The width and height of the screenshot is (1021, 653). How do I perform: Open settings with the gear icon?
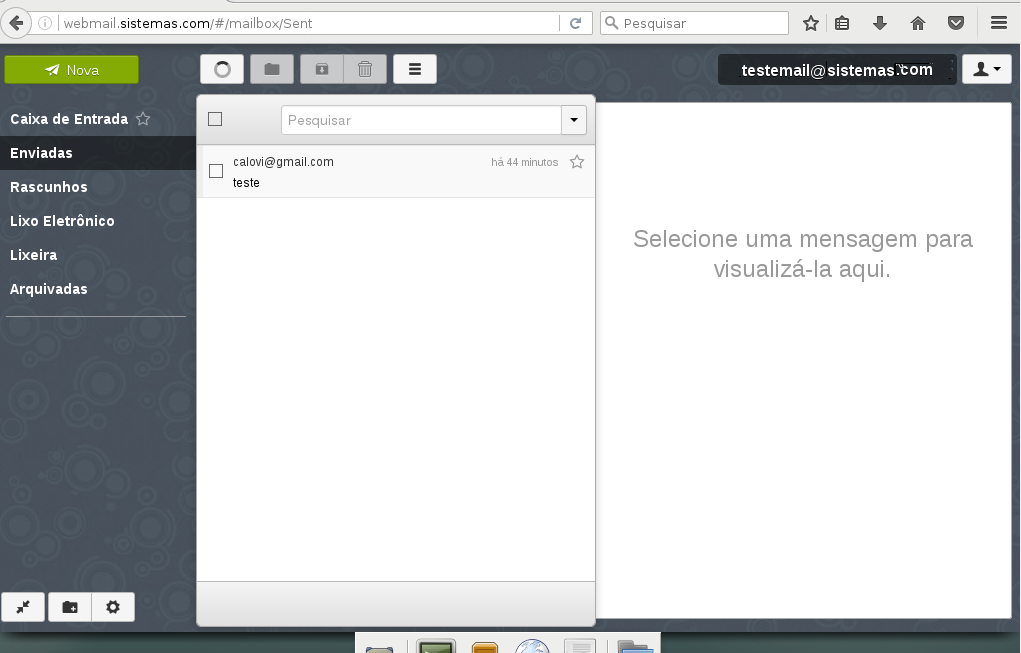point(113,607)
